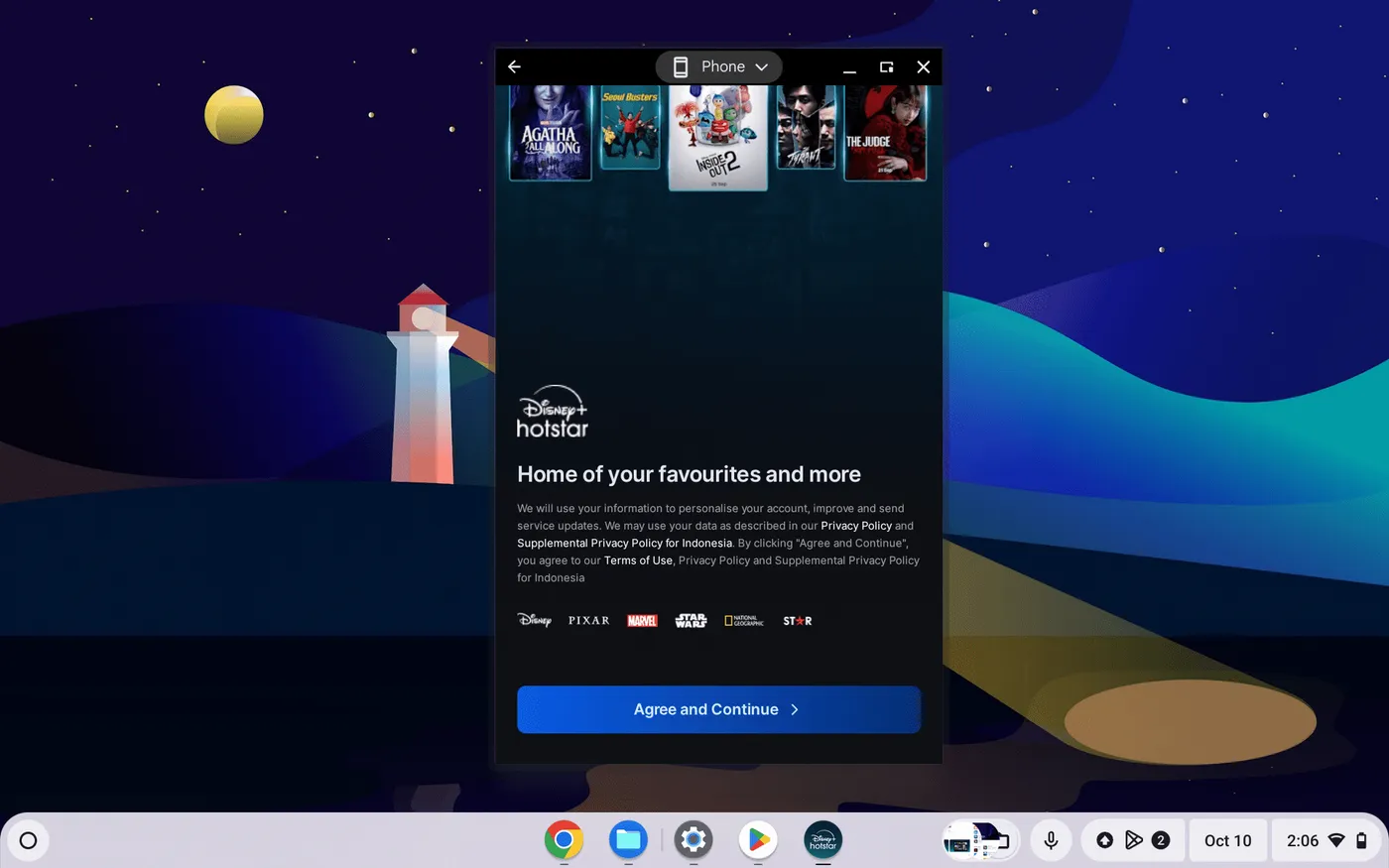Open the ChromeOS launcher button
The height and width of the screenshot is (868, 1389).
tap(28, 840)
